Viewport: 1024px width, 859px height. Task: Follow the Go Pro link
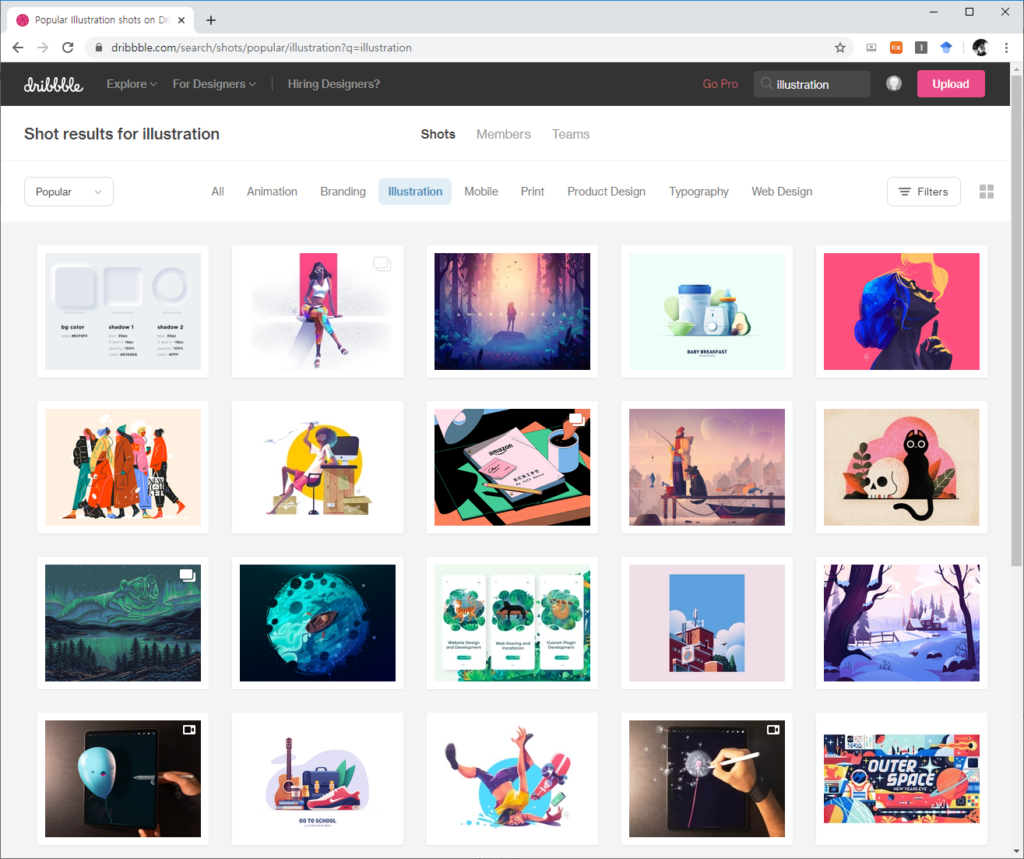coord(720,84)
